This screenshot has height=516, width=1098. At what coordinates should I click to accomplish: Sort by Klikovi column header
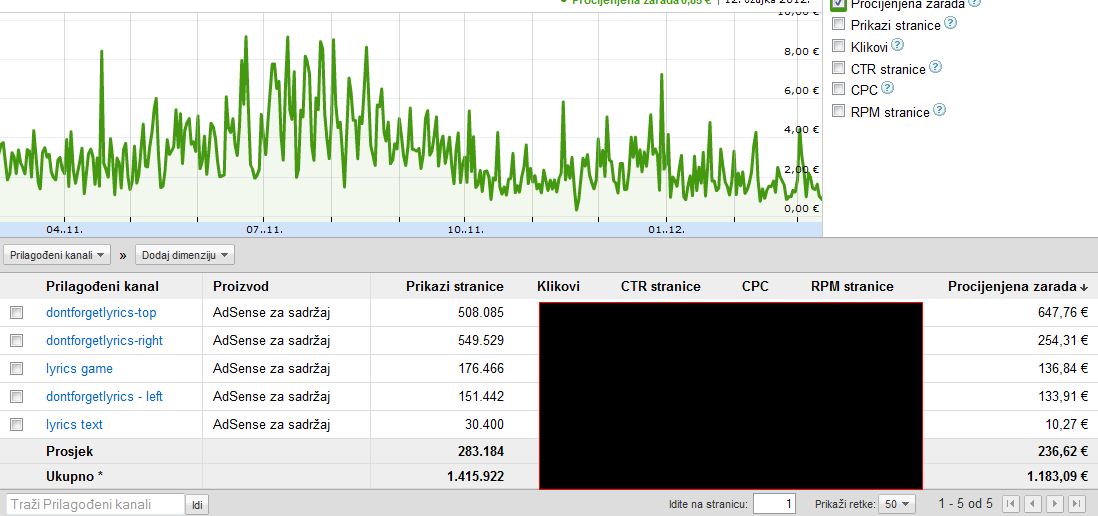click(x=558, y=286)
